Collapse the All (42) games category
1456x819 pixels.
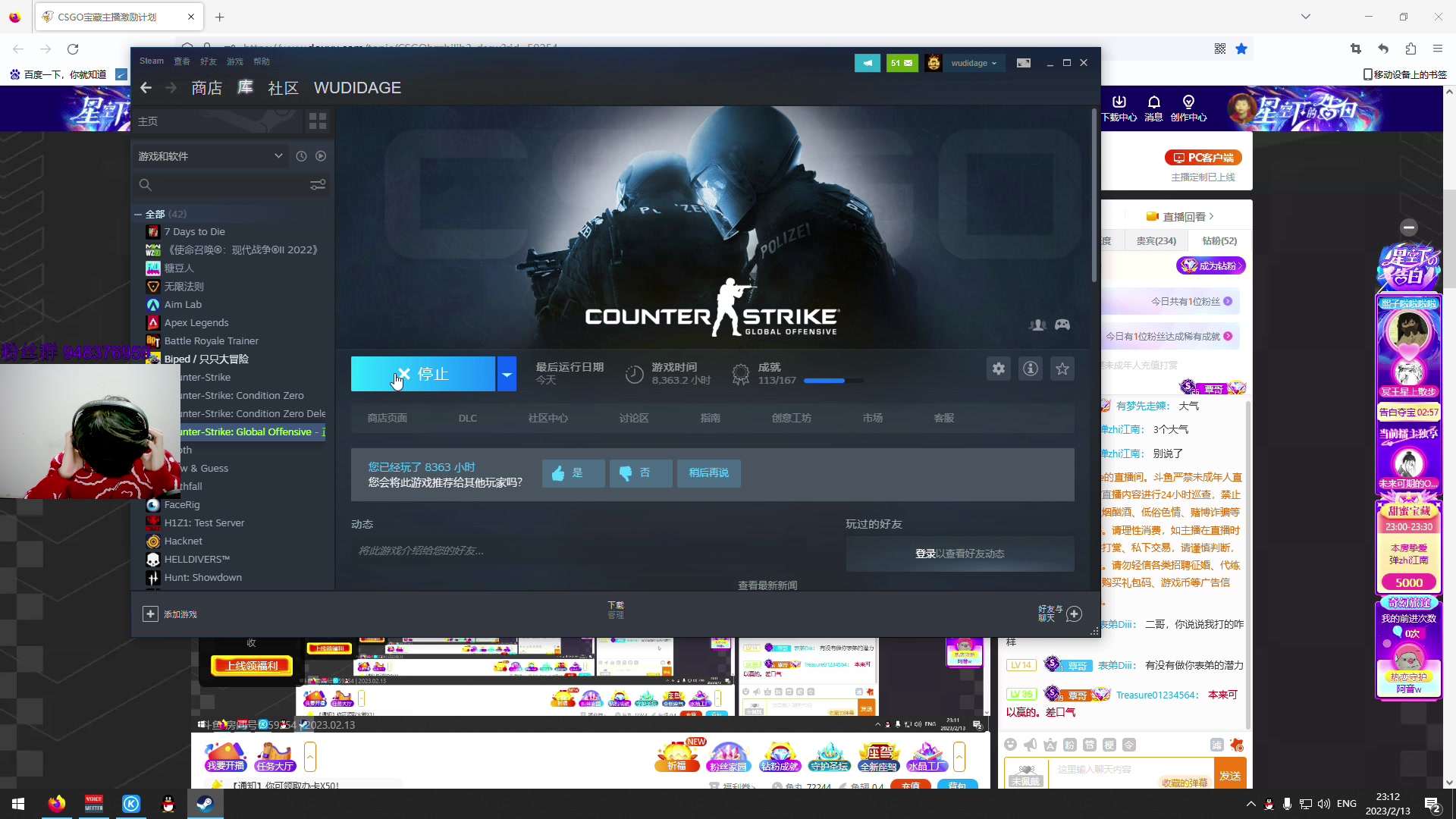(x=138, y=215)
